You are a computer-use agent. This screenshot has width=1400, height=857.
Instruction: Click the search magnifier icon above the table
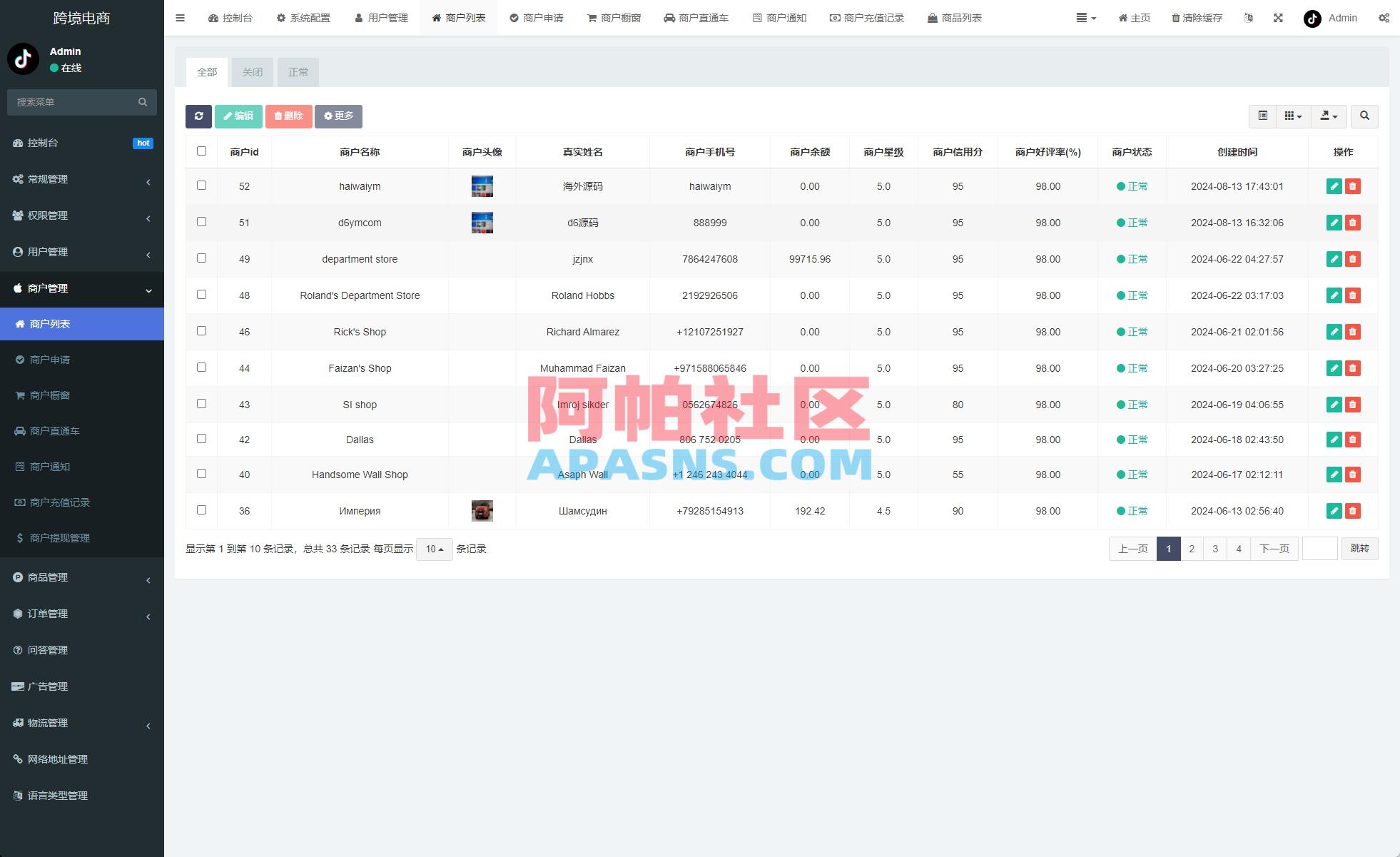click(x=1364, y=116)
